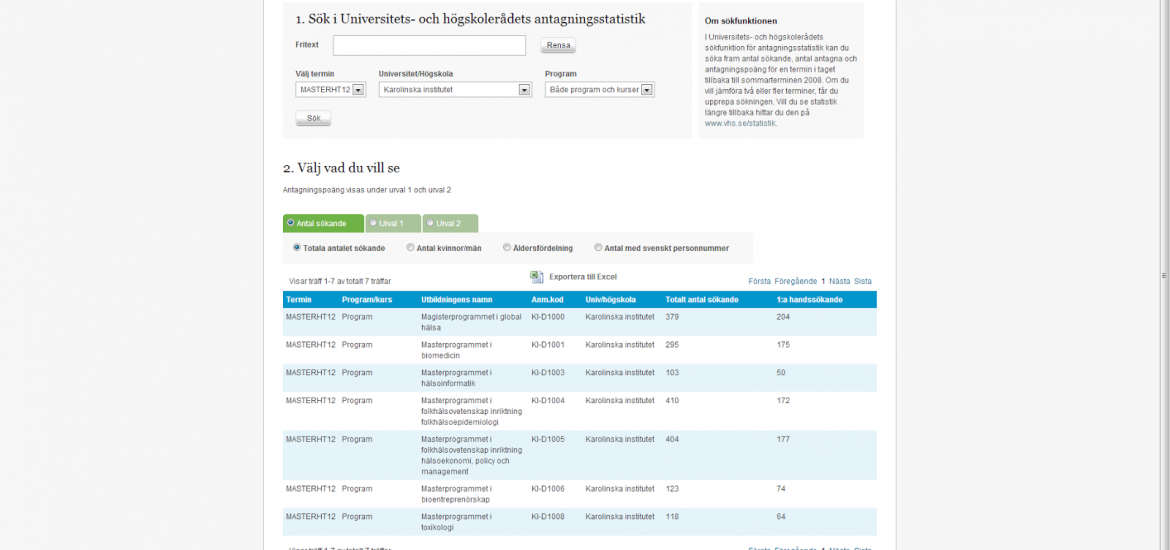Click application code KI-D1000

tap(548, 317)
